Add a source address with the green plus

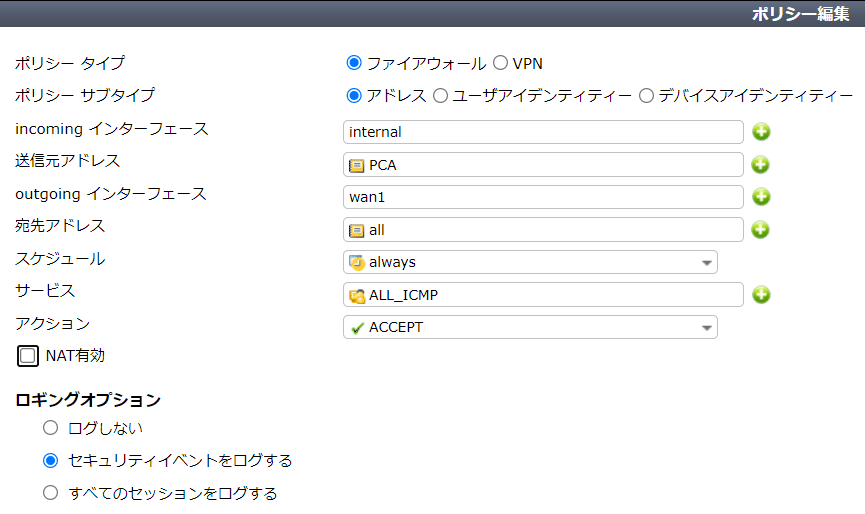[761, 164]
